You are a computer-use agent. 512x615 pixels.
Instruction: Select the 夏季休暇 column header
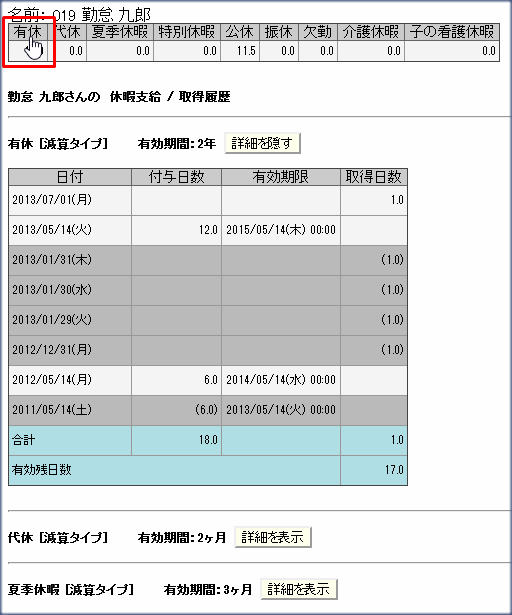120,32
